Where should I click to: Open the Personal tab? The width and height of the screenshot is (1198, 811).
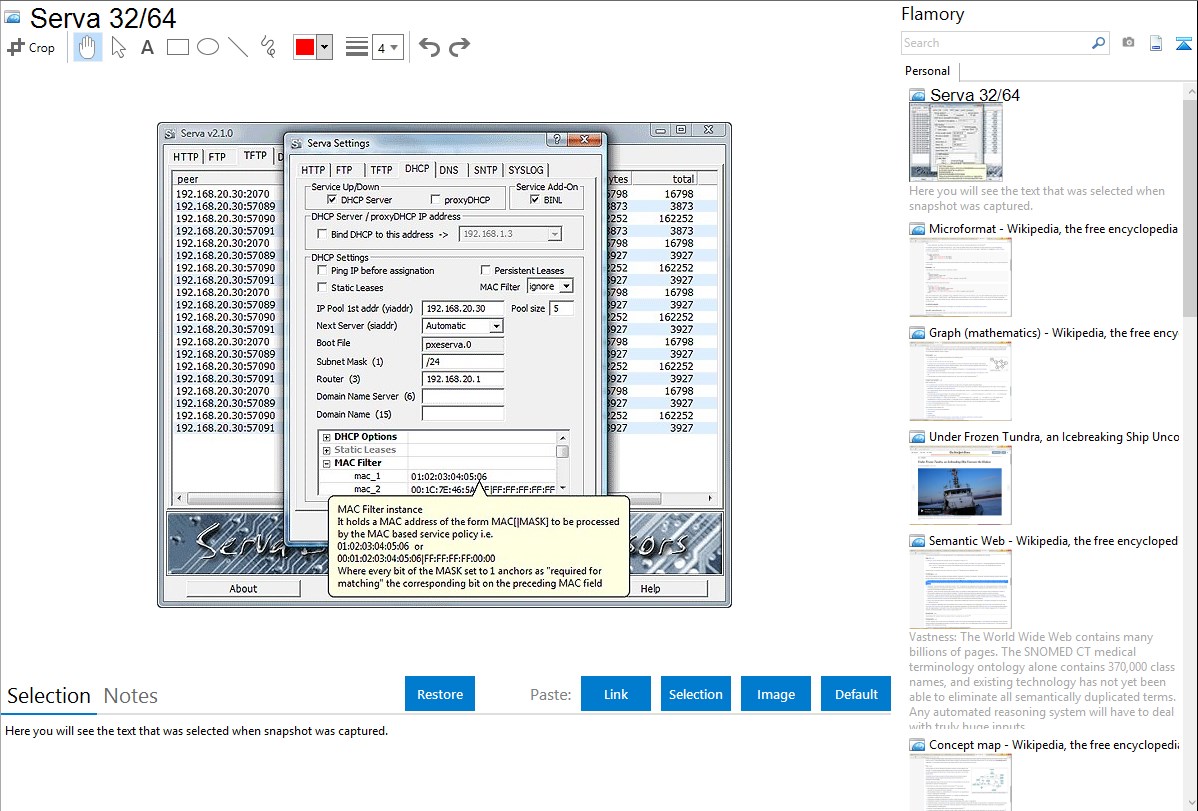pyautogui.click(x=927, y=71)
